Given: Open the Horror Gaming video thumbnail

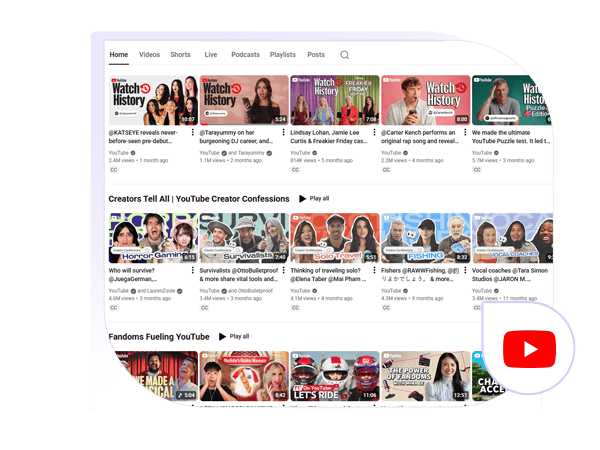Looking at the screenshot, I should point(151,237).
